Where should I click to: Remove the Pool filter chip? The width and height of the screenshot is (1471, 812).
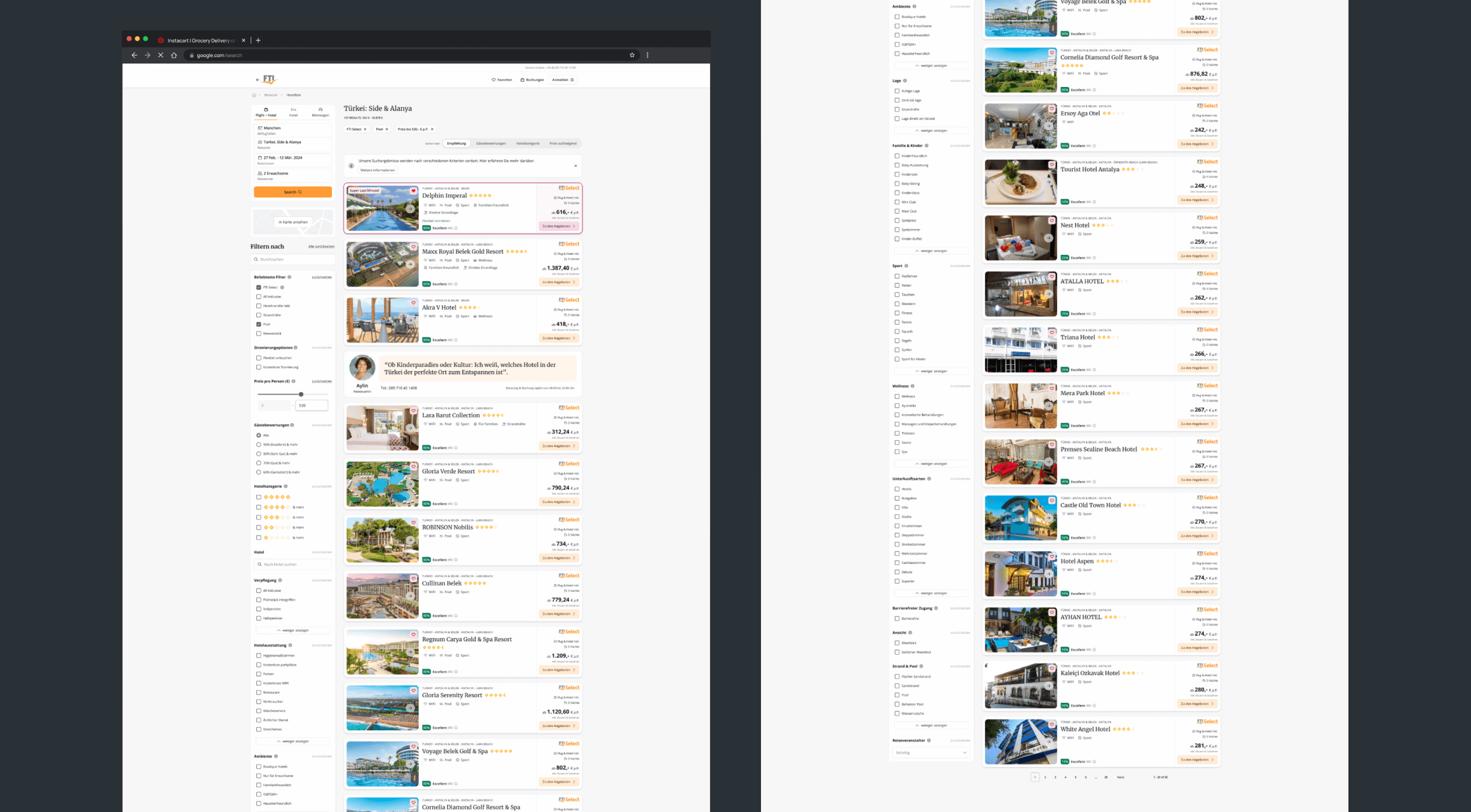386,129
